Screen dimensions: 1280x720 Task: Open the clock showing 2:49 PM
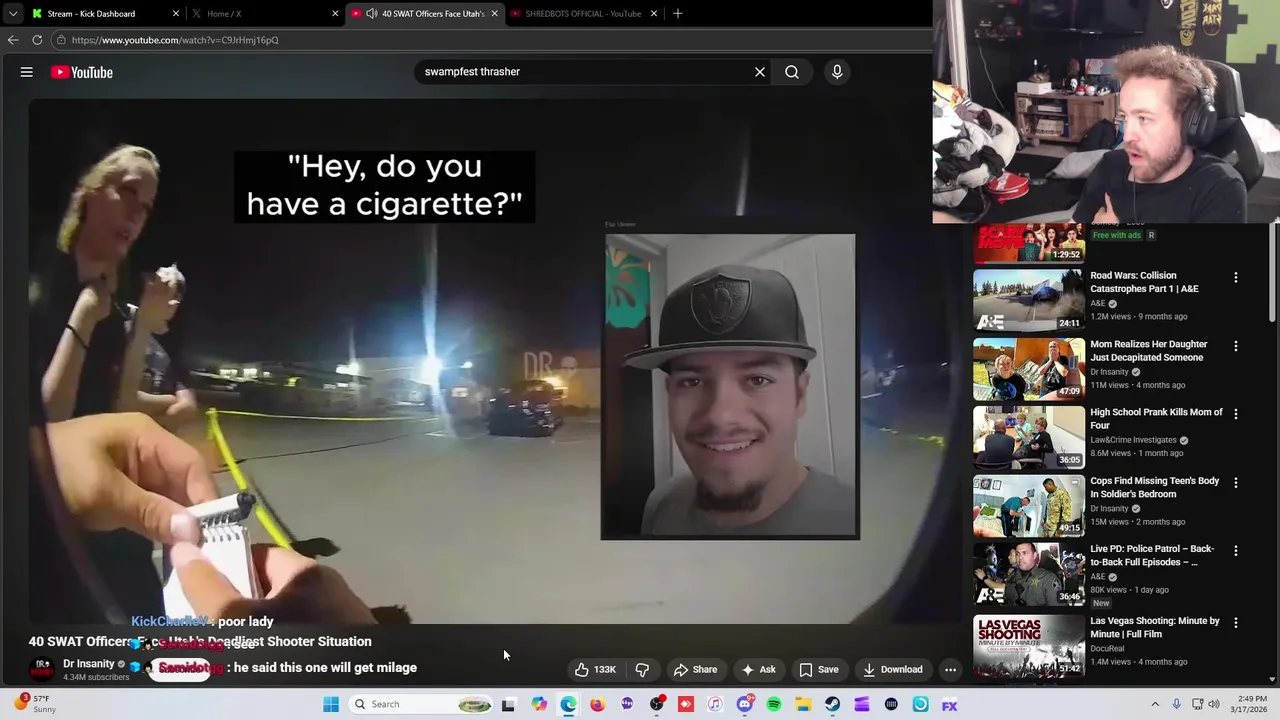[1251, 704]
